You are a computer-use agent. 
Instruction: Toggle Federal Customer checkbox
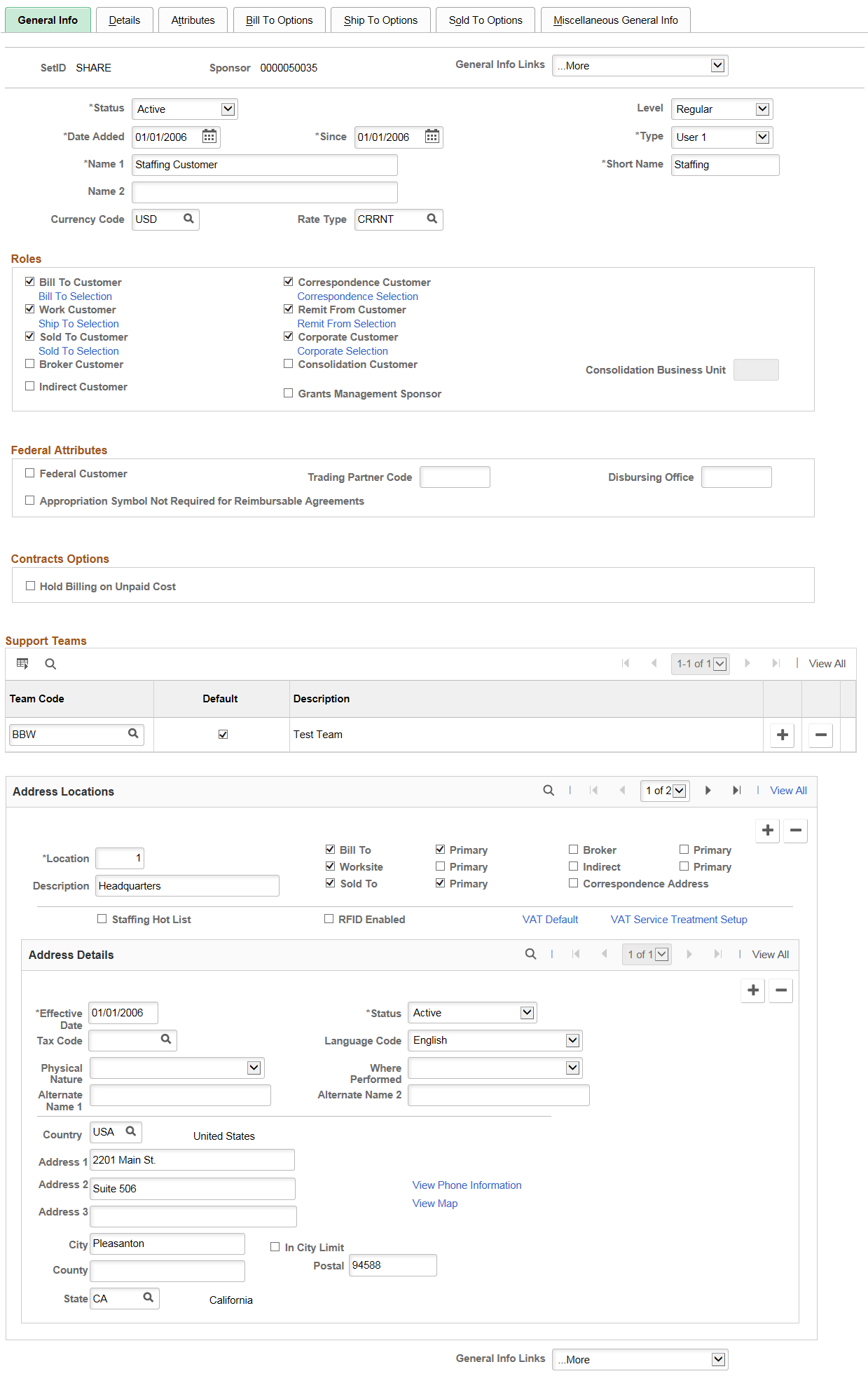coord(29,473)
